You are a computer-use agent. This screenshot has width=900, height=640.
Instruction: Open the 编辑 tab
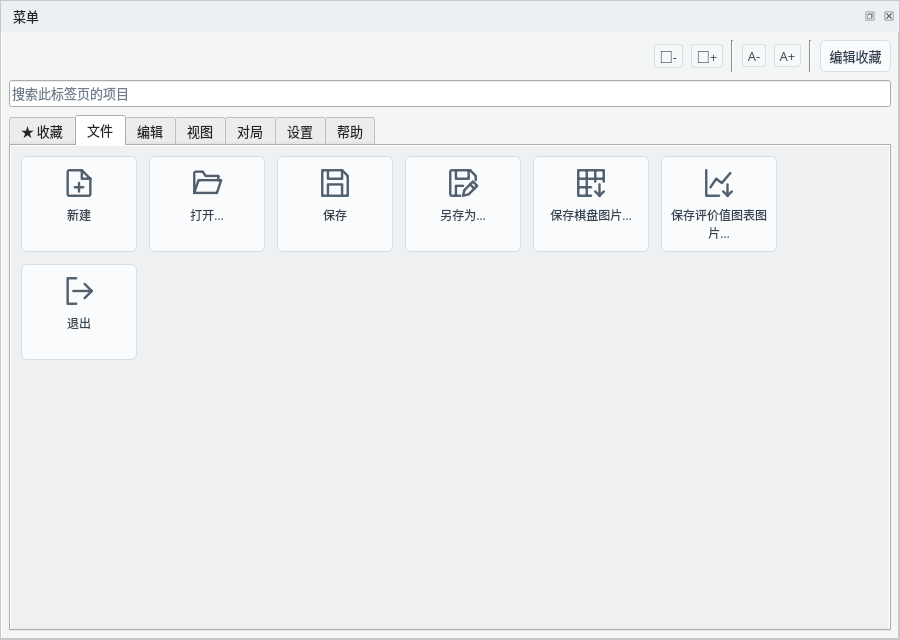150,131
